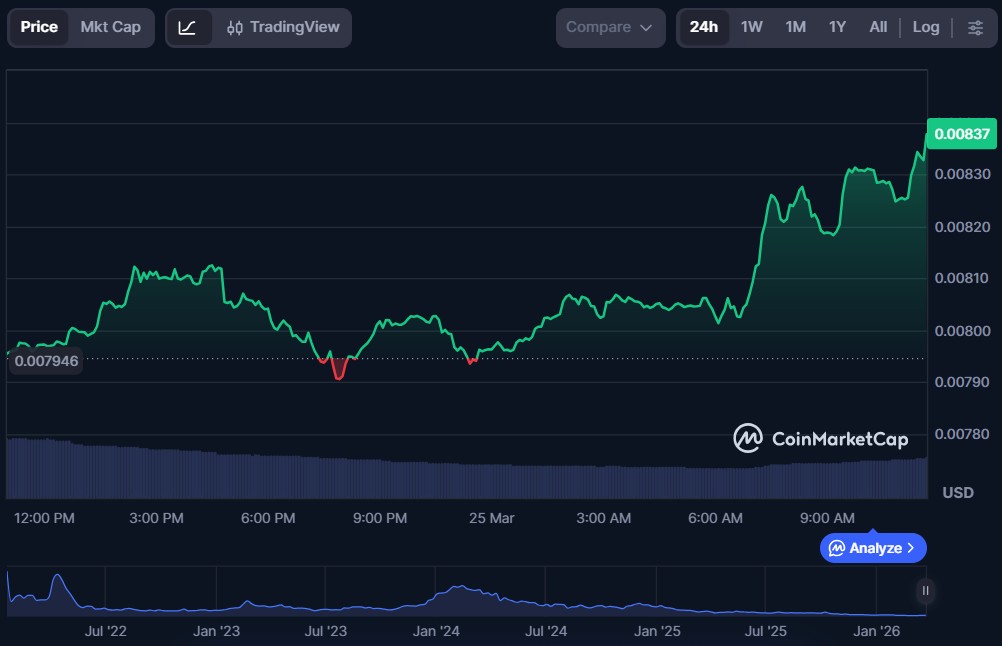This screenshot has height=646, width=1002.
Task: Click the current price label 0.00837
Action: click(962, 134)
